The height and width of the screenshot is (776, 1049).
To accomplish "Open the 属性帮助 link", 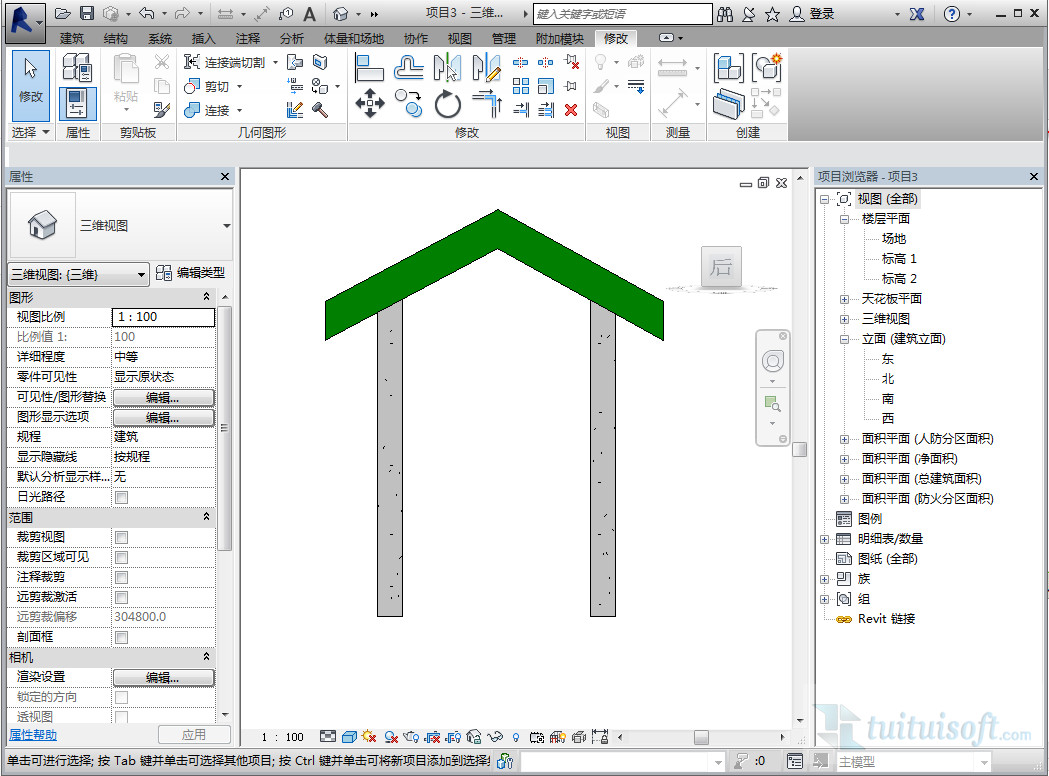I will point(33,735).
